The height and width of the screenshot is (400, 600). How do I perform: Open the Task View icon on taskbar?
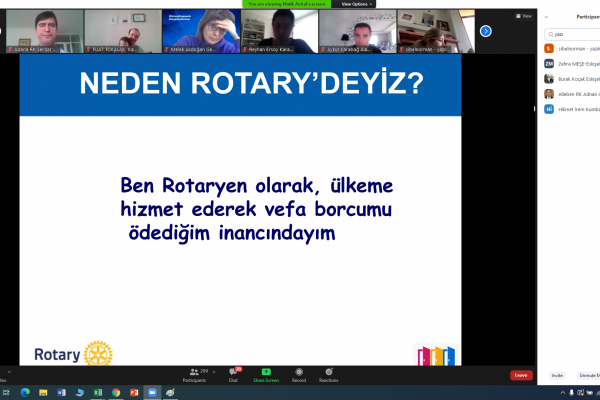(6, 392)
